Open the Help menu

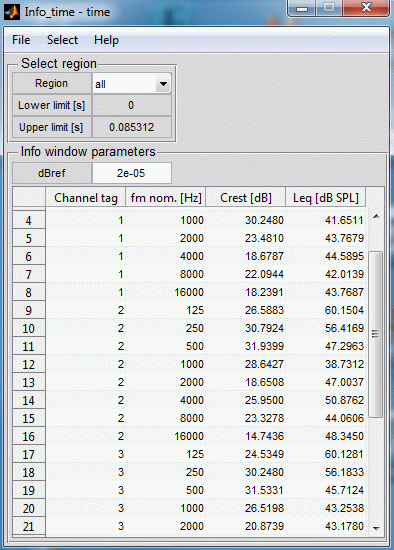(x=106, y=40)
